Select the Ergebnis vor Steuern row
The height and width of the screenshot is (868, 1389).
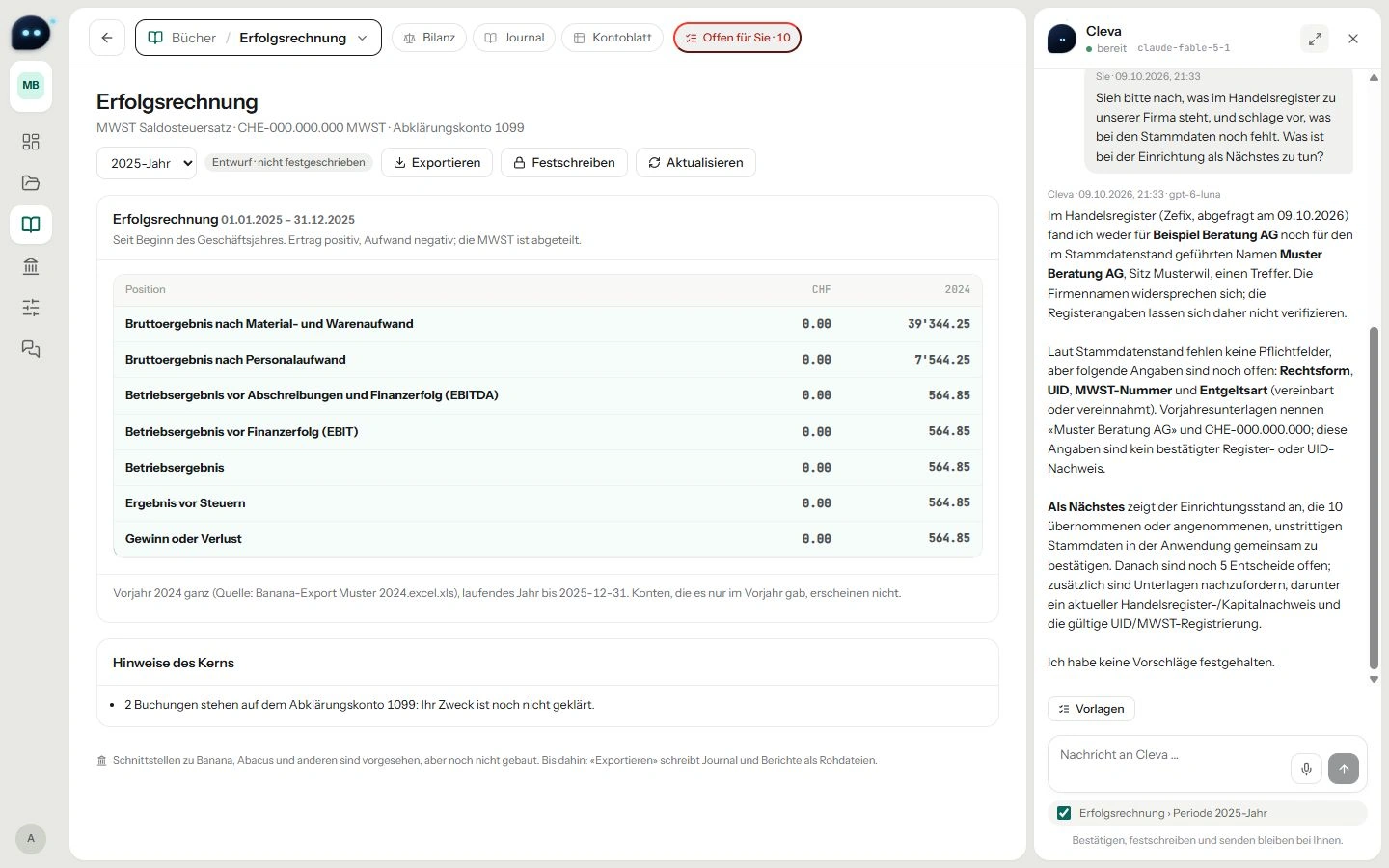[x=548, y=502]
